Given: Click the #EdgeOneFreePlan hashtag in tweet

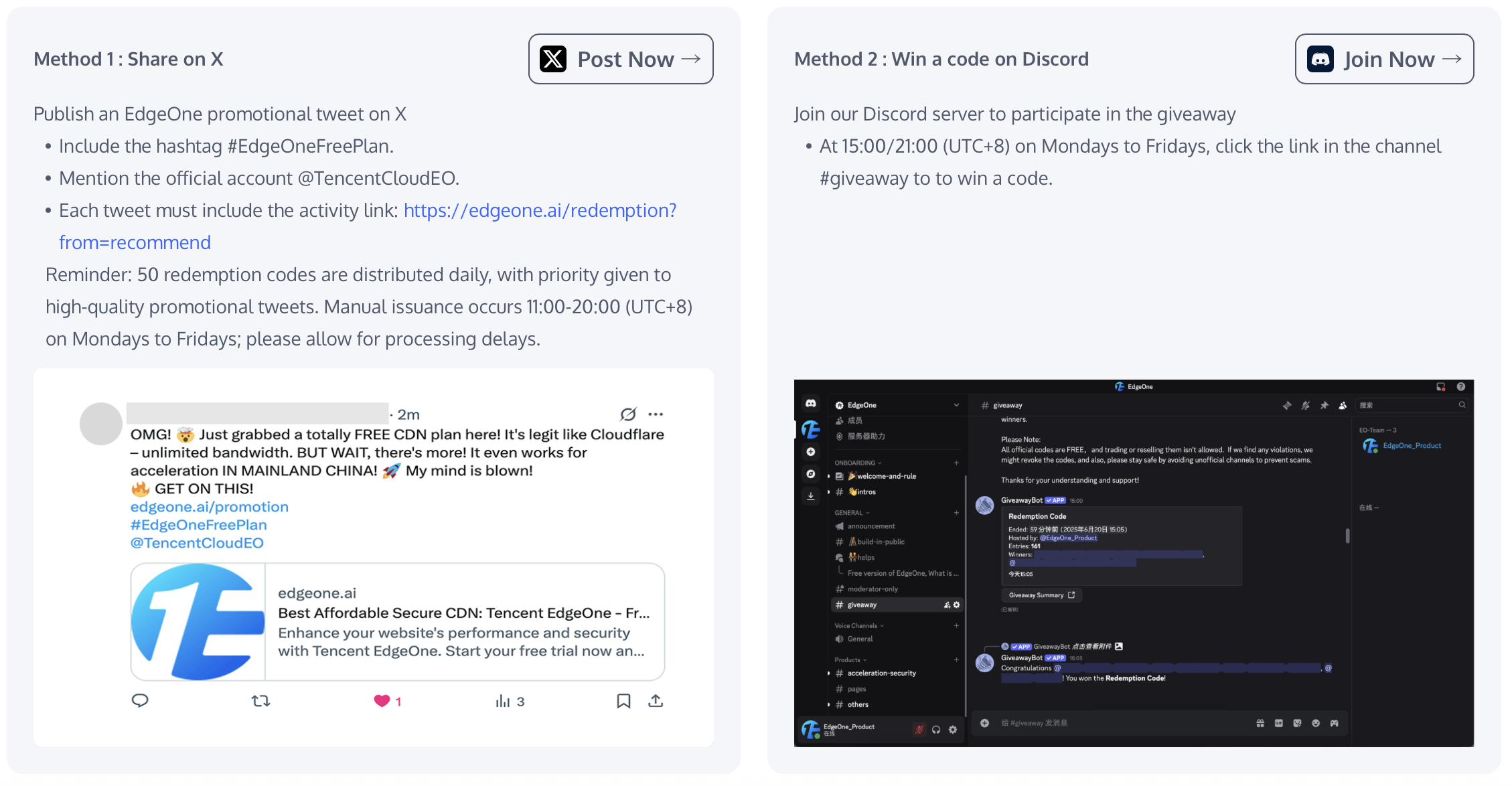Looking at the screenshot, I should pyautogui.click(x=198, y=525).
